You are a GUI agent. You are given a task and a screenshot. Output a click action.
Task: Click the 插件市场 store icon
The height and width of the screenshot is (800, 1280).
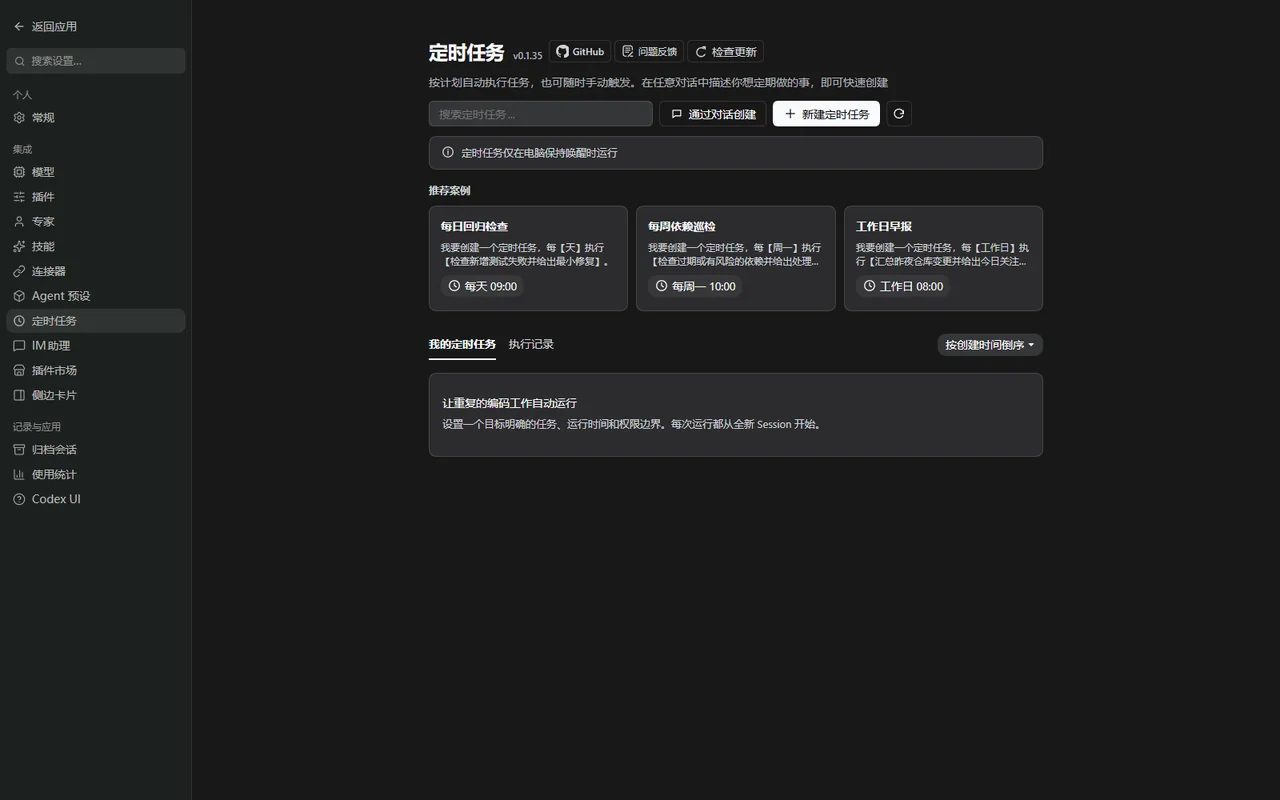coord(19,370)
